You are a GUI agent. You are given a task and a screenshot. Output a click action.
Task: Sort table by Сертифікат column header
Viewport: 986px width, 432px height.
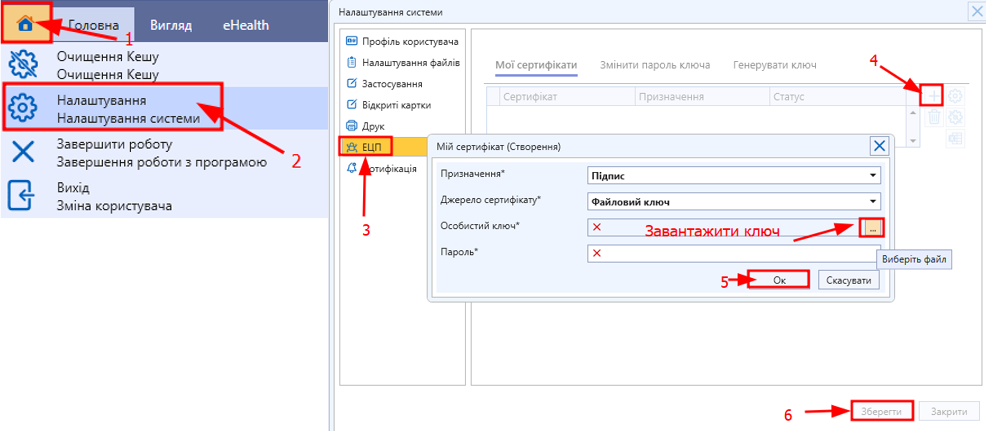[566, 97]
